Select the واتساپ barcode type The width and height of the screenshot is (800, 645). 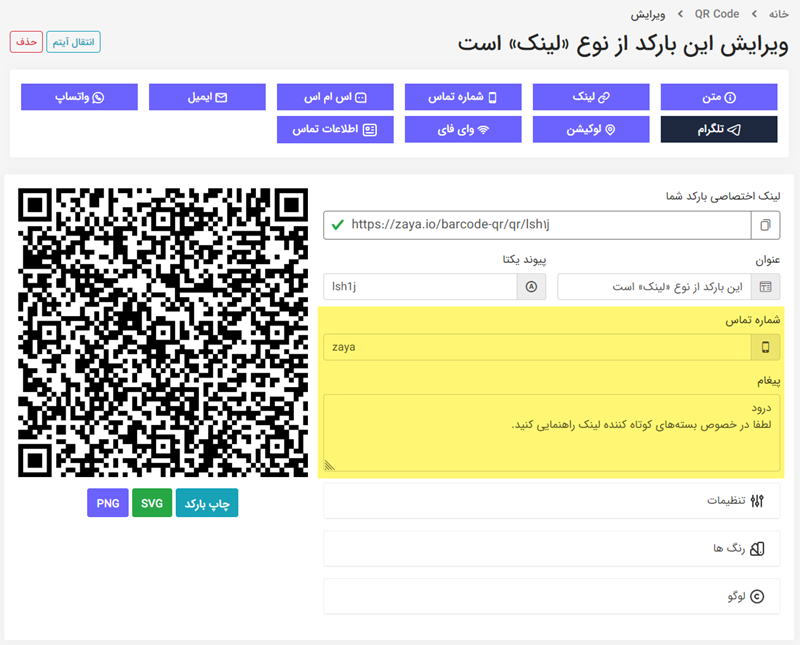tap(79, 97)
